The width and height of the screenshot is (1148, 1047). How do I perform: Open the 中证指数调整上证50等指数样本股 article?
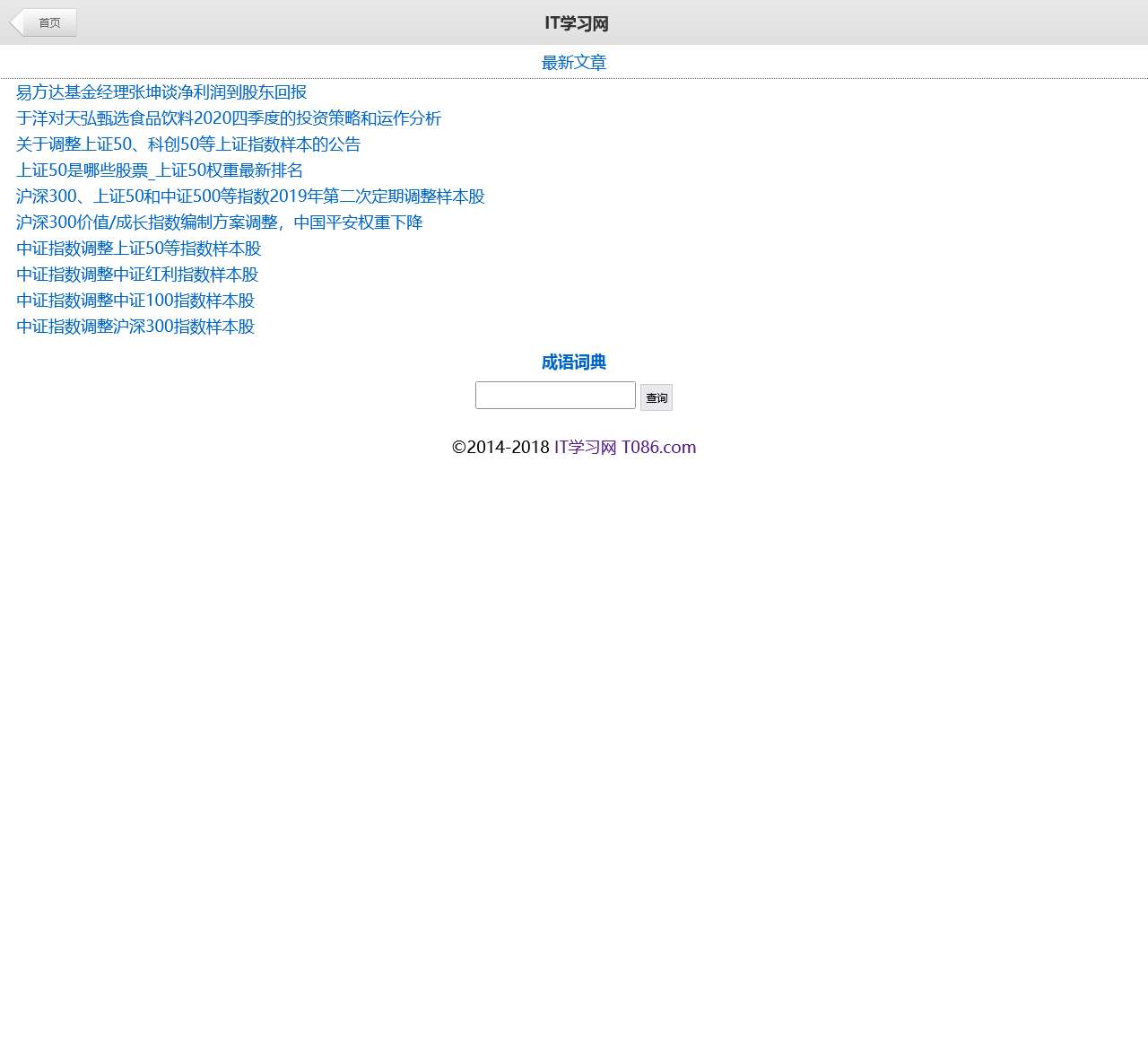click(x=137, y=249)
